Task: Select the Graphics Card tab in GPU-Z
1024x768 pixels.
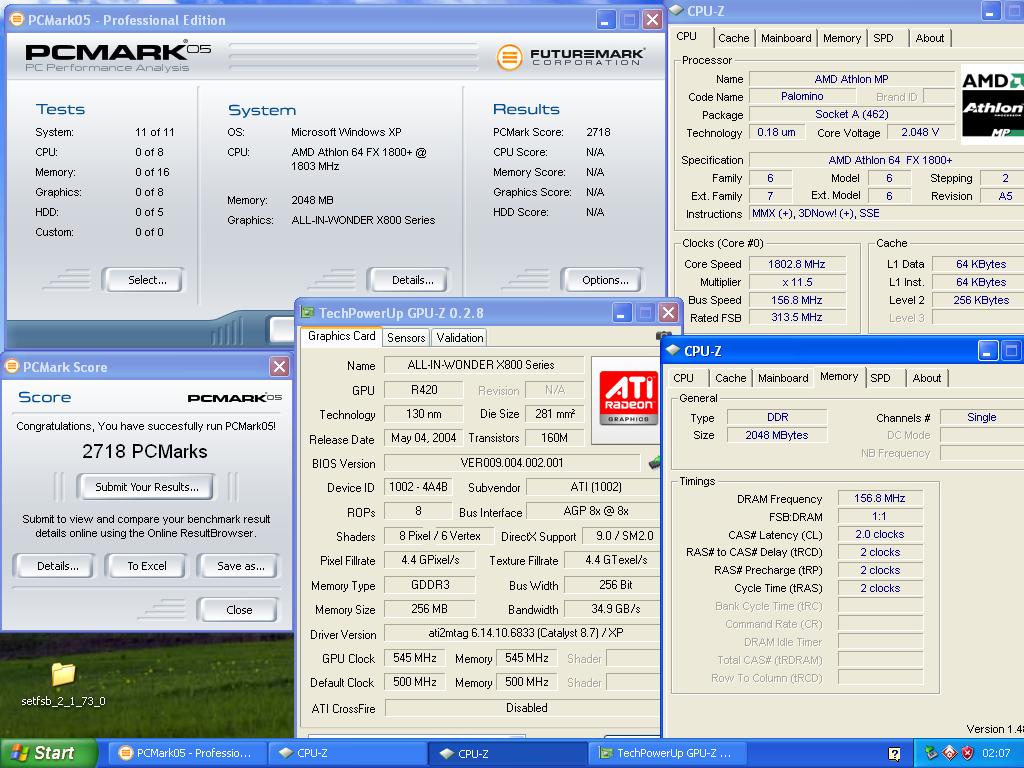Action: pos(341,336)
